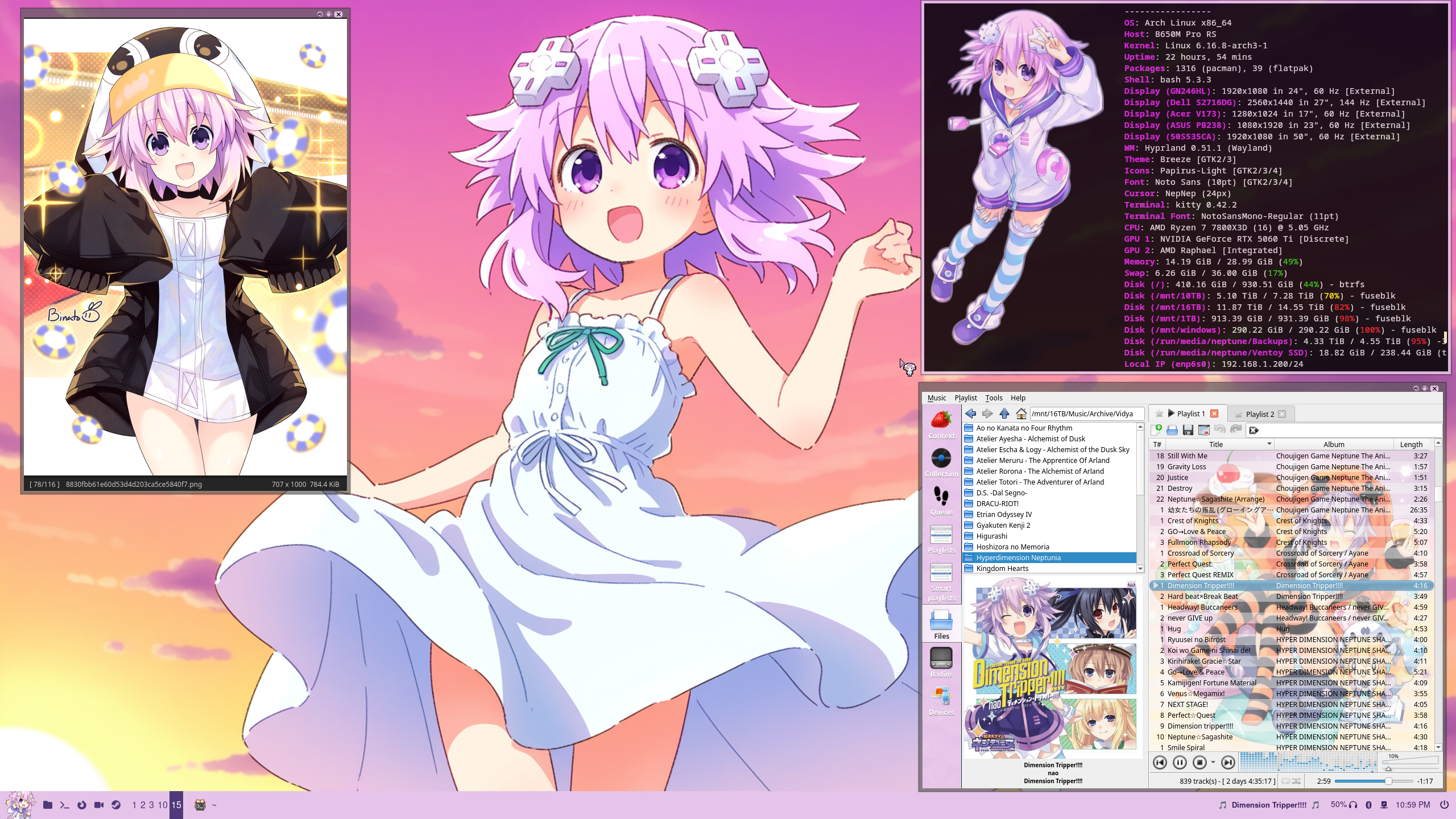Go to home folder in file browser
Image resolution: width=1456 pixels, height=819 pixels.
tap(1021, 413)
